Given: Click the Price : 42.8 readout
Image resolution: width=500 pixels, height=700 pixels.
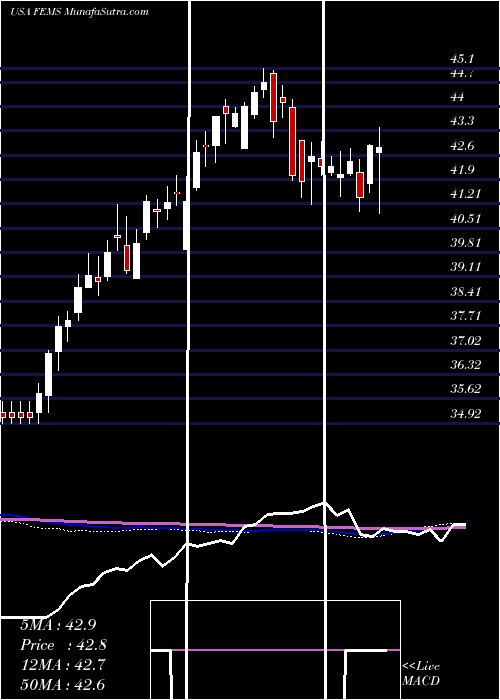Looking at the screenshot, I should [x=63, y=645].
